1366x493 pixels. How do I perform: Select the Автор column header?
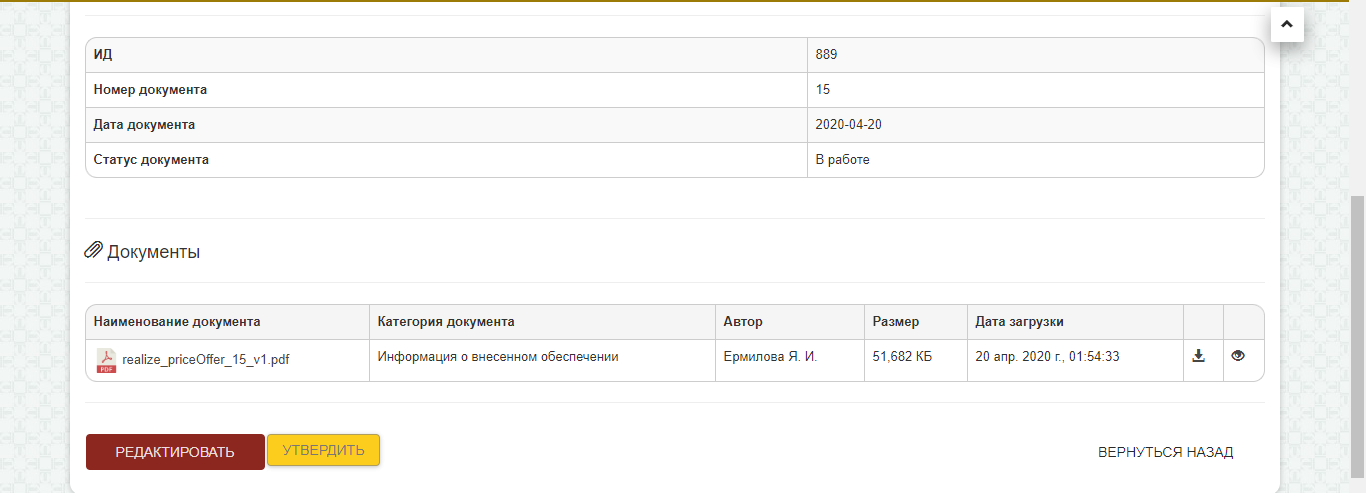click(x=743, y=322)
